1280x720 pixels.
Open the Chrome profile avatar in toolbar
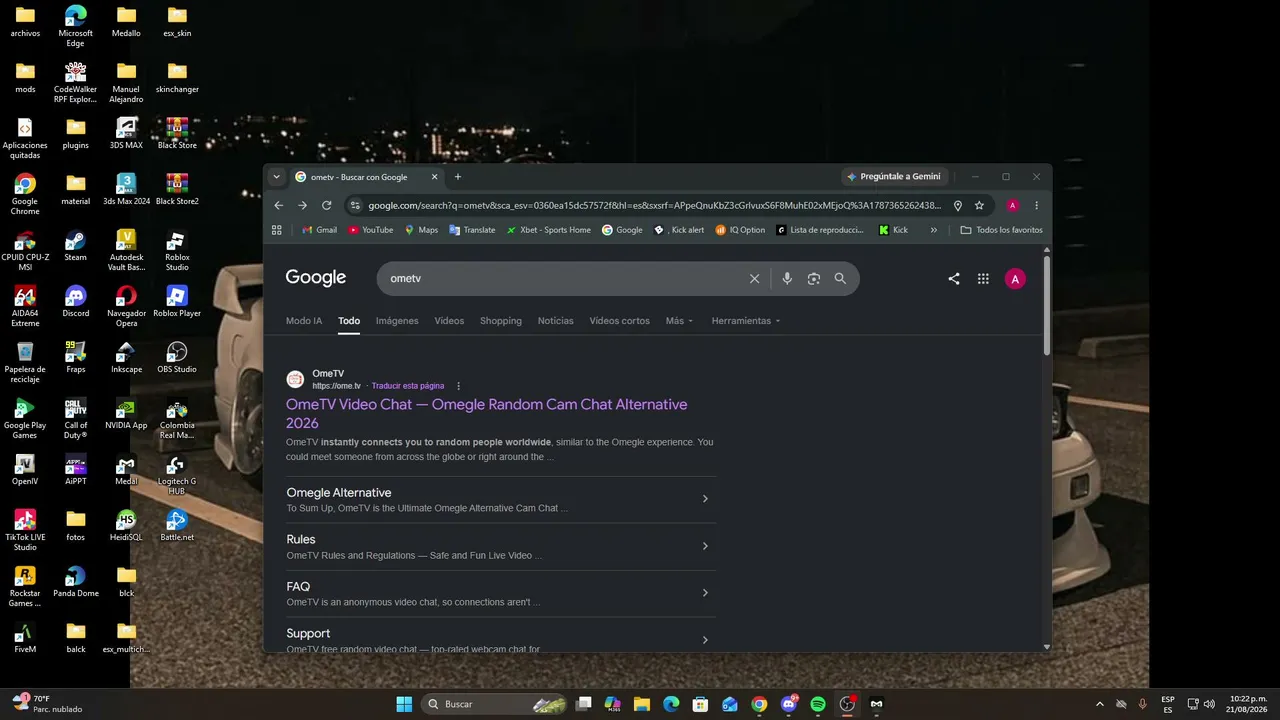tap(1012, 205)
